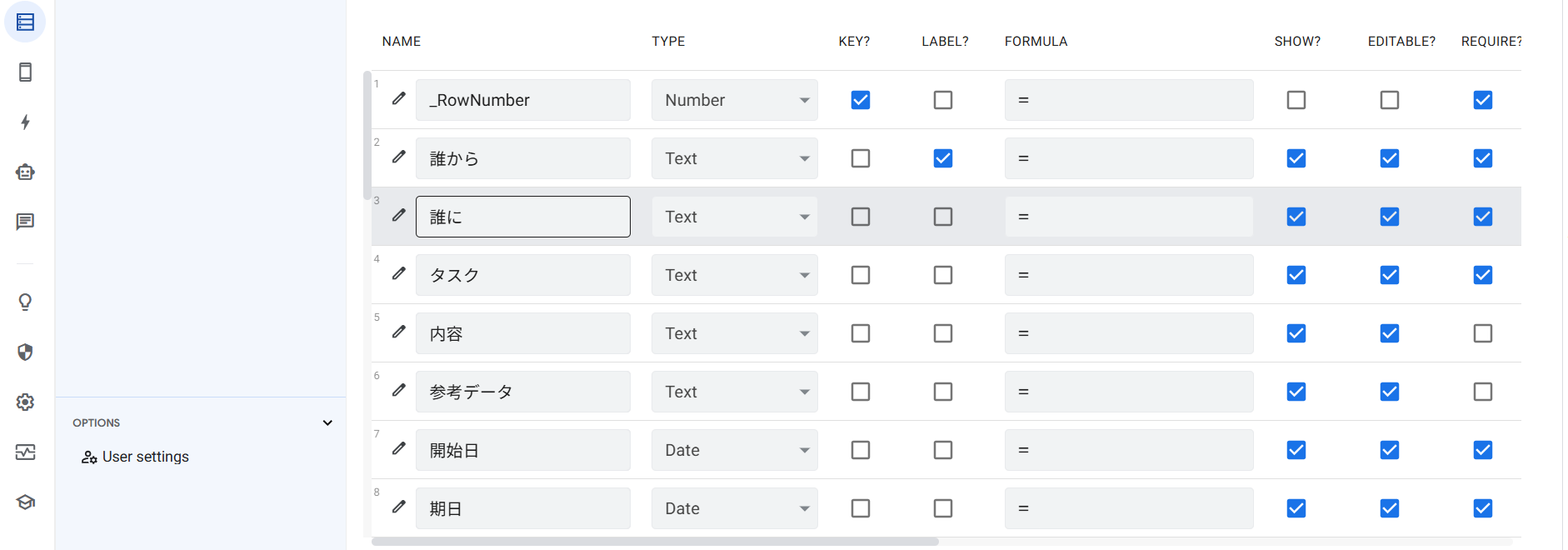
Task: Open the Chat apps icon in sidebar
Action: 25,222
